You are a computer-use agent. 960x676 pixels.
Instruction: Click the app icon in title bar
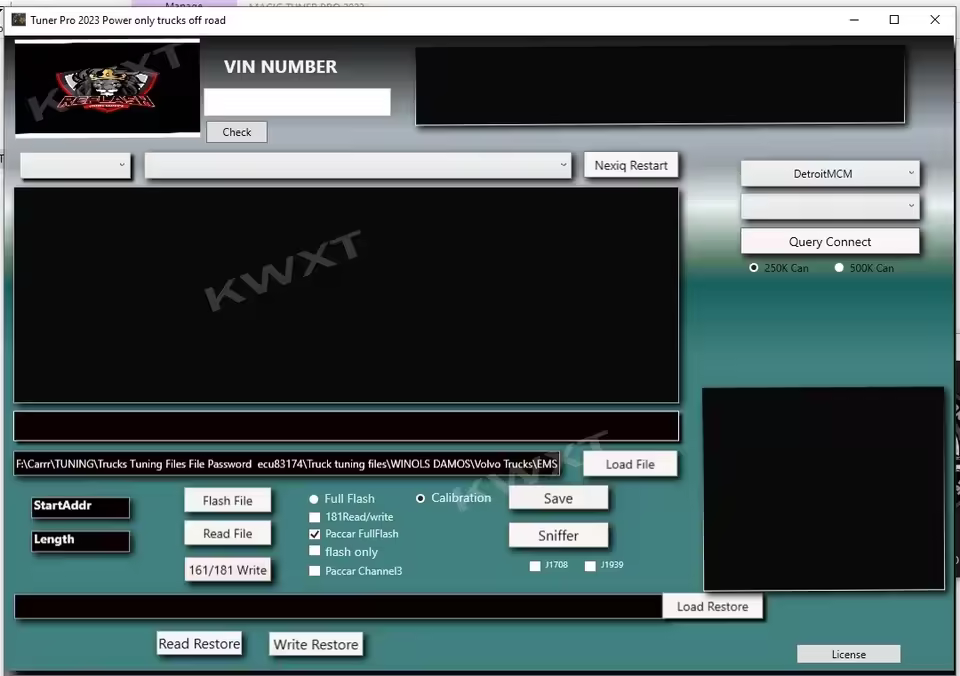tap(18, 20)
